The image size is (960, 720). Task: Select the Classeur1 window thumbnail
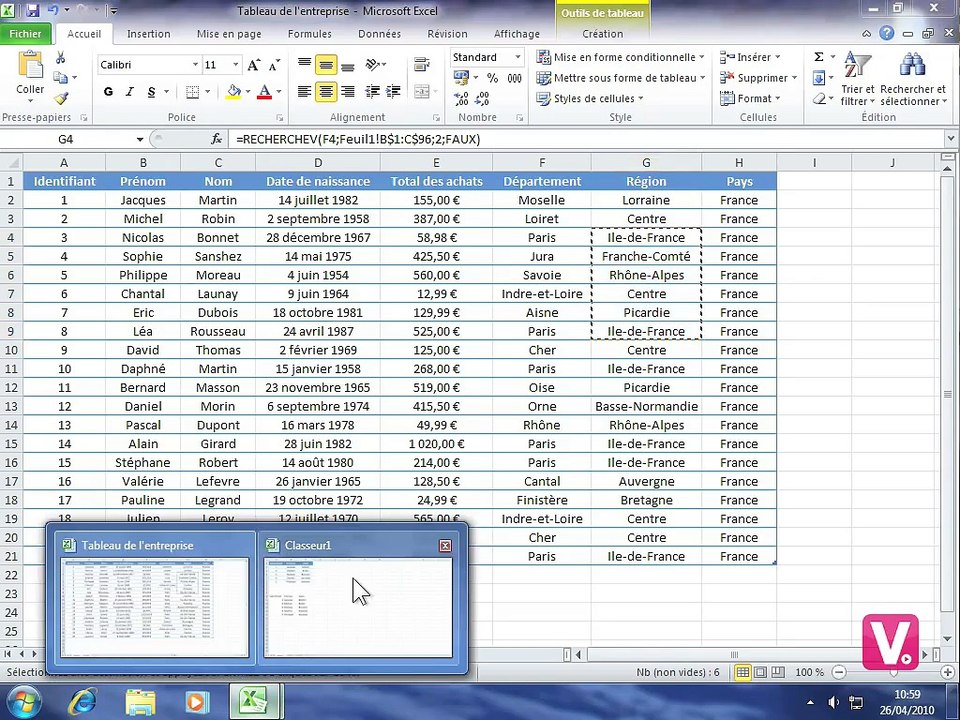click(x=359, y=598)
